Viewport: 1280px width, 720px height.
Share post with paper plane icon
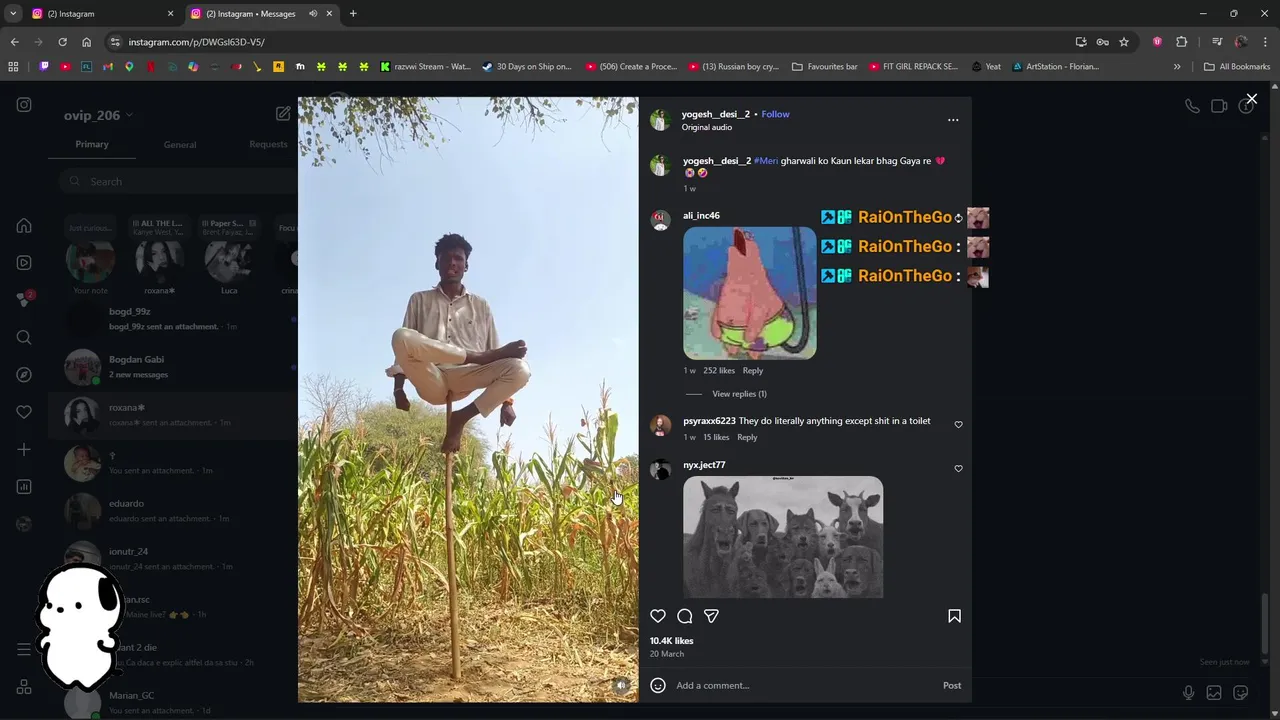point(711,616)
